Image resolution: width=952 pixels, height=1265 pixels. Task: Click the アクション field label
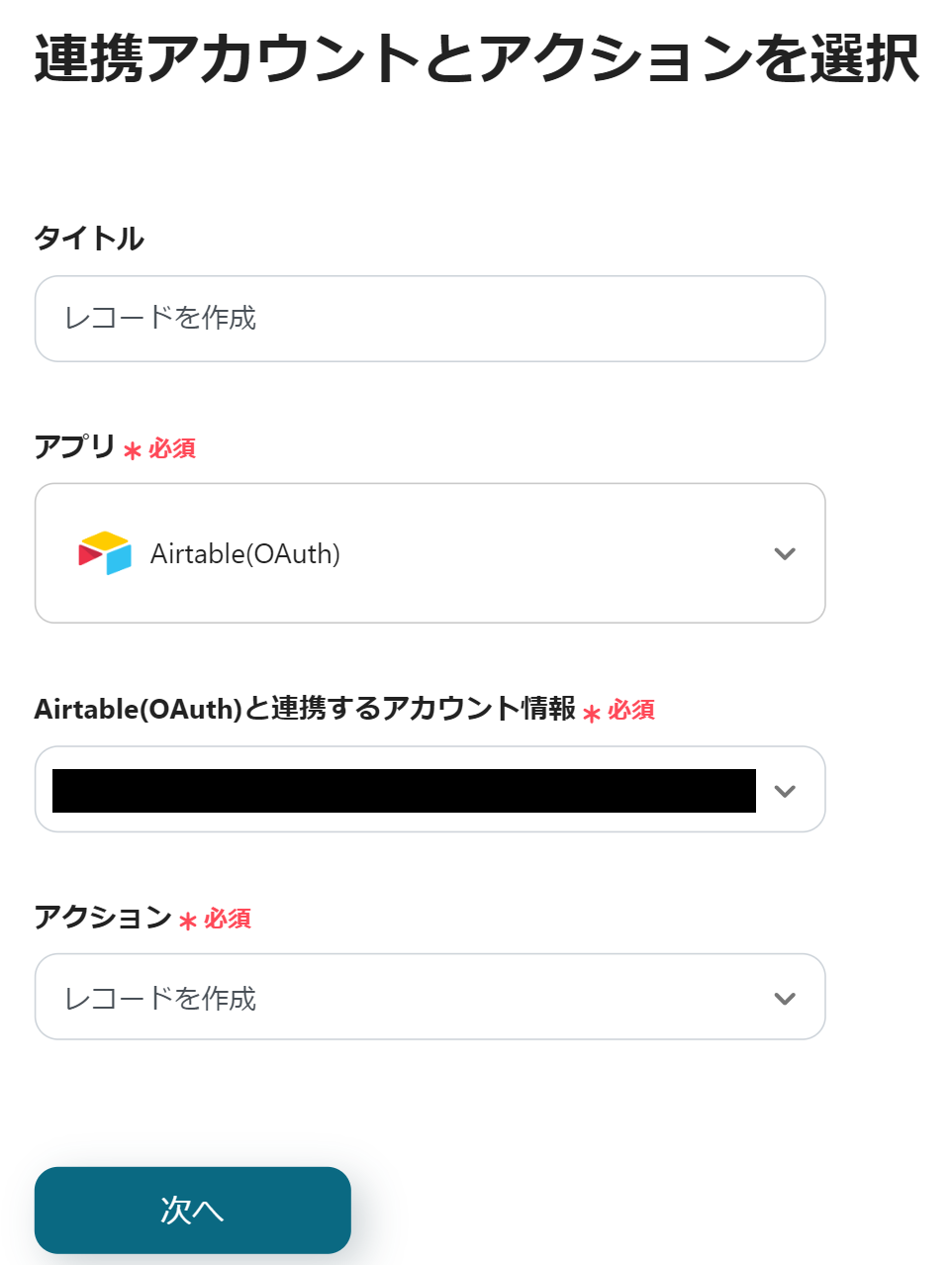(x=103, y=917)
